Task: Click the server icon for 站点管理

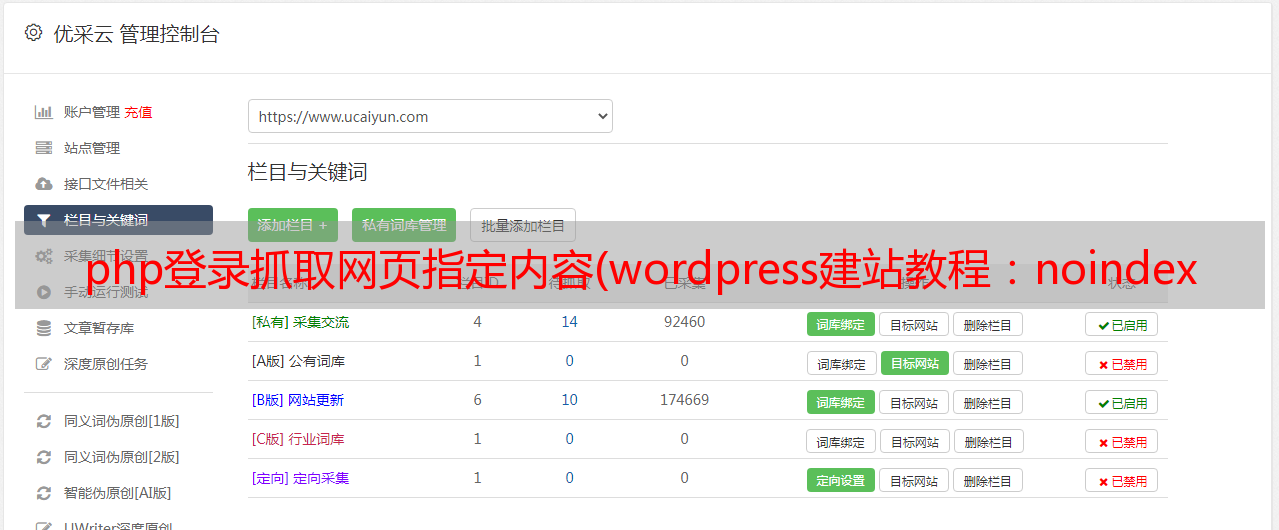Action: (x=43, y=148)
